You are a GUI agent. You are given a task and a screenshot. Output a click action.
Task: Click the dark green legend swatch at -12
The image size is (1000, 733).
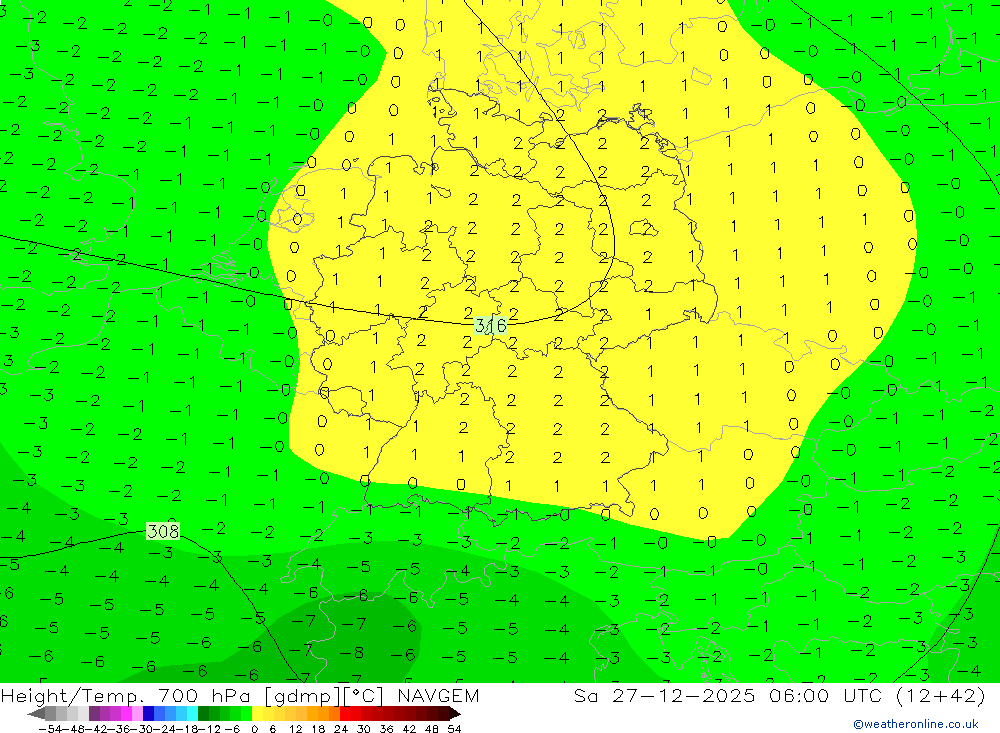(x=203, y=713)
